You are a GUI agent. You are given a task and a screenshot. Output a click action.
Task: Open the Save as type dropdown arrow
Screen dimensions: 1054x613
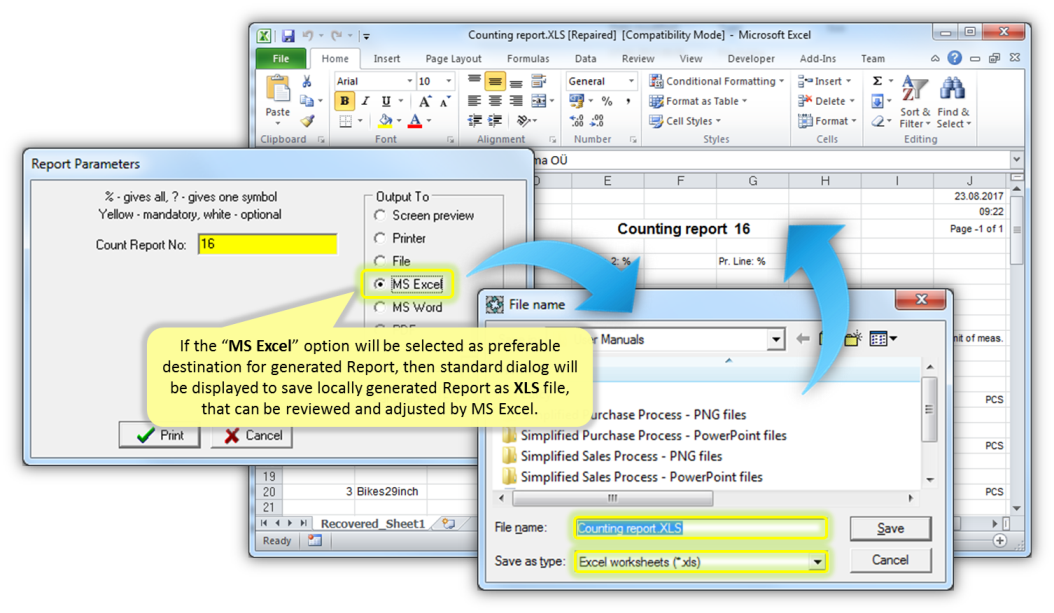pos(817,562)
